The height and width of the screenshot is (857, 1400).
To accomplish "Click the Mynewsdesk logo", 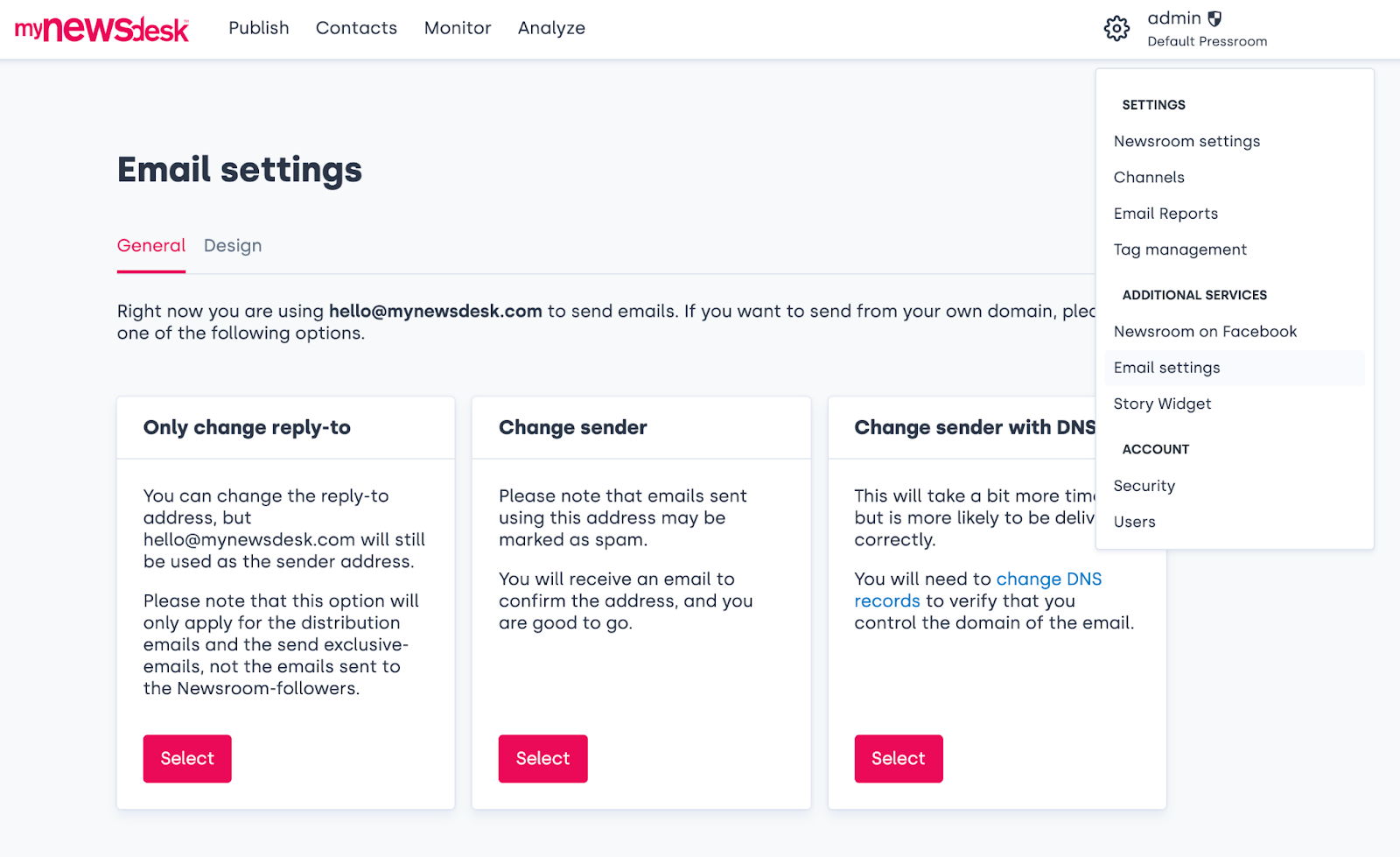I will click(101, 28).
